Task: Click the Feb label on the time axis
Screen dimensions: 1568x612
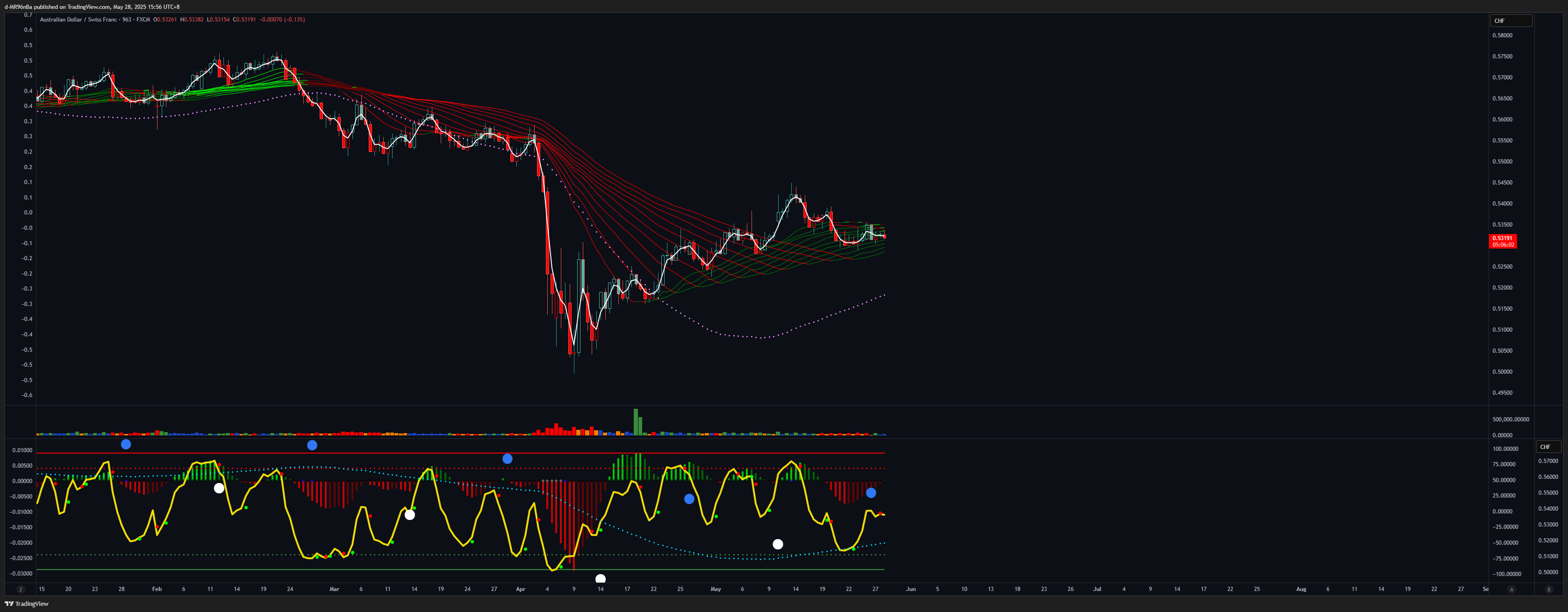Action: tap(157, 589)
